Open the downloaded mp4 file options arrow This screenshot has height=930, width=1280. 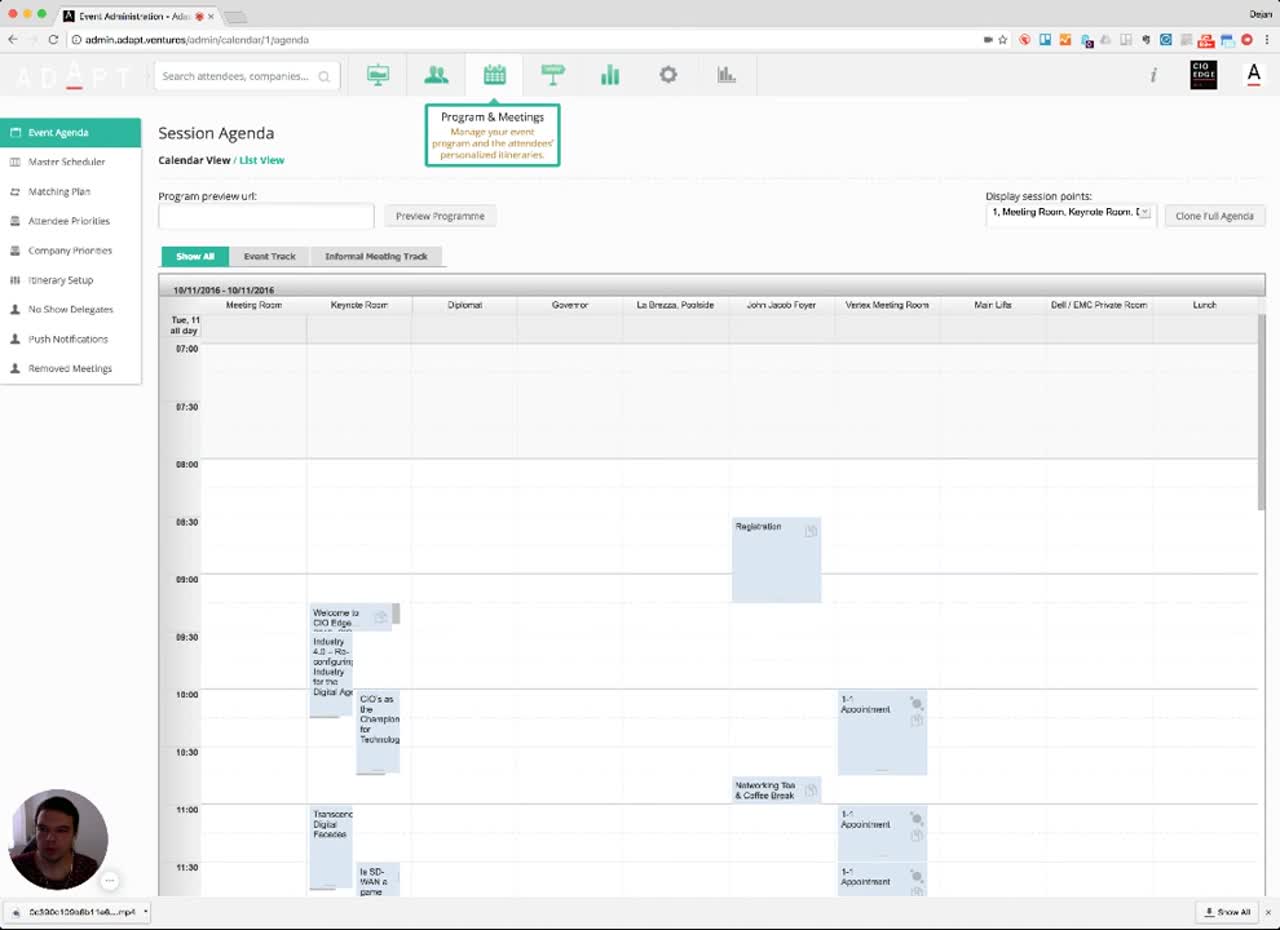(146, 912)
